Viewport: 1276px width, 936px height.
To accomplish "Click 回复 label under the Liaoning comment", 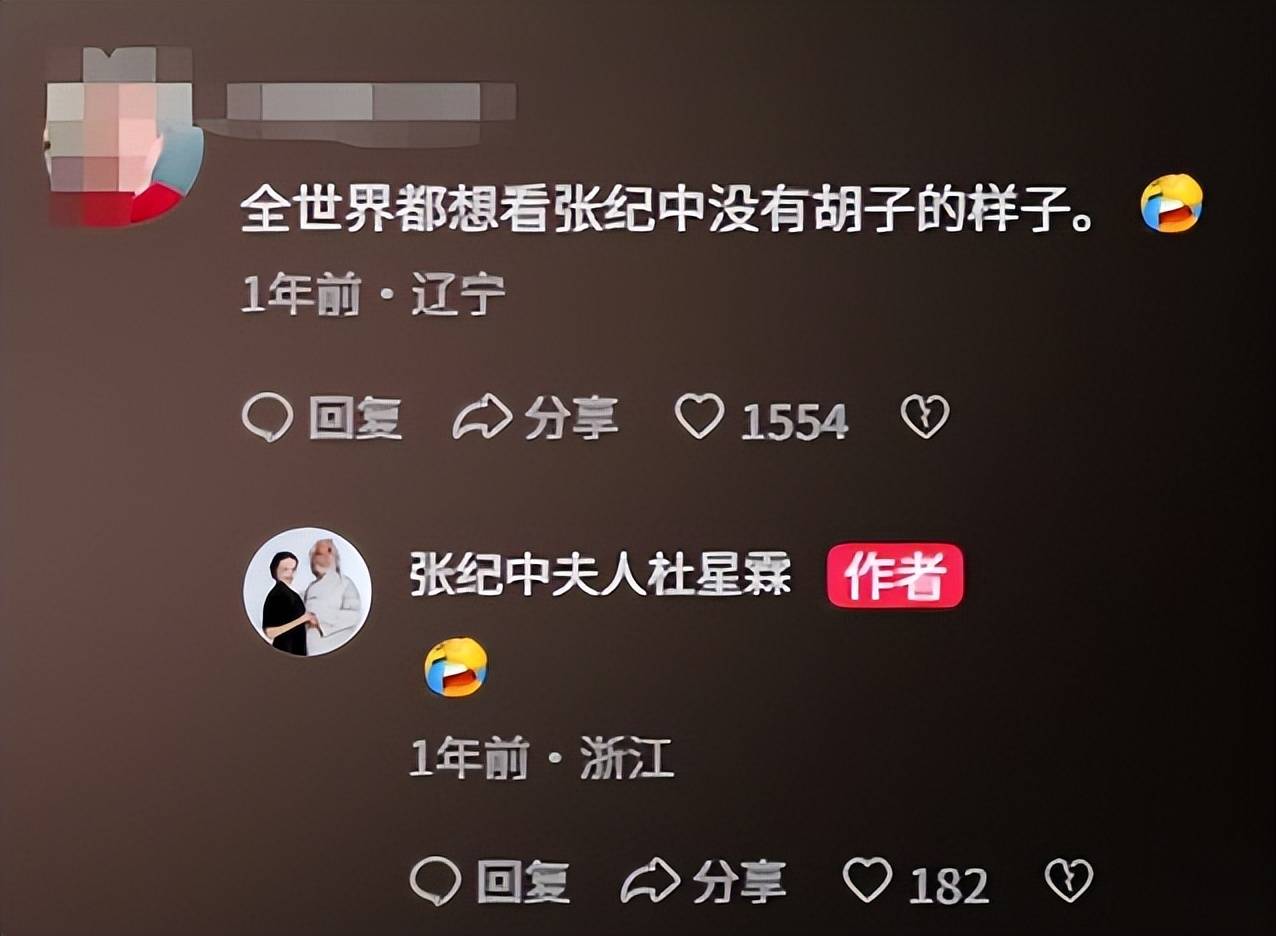I will pos(355,418).
